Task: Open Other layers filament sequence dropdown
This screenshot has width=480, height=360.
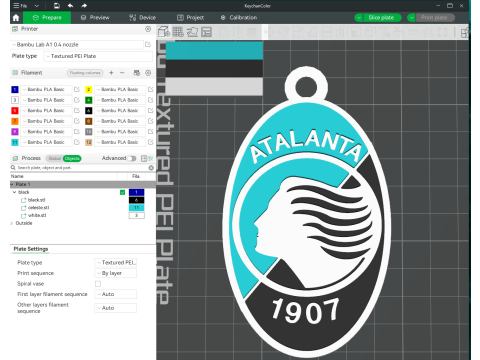Action: point(116,308)
